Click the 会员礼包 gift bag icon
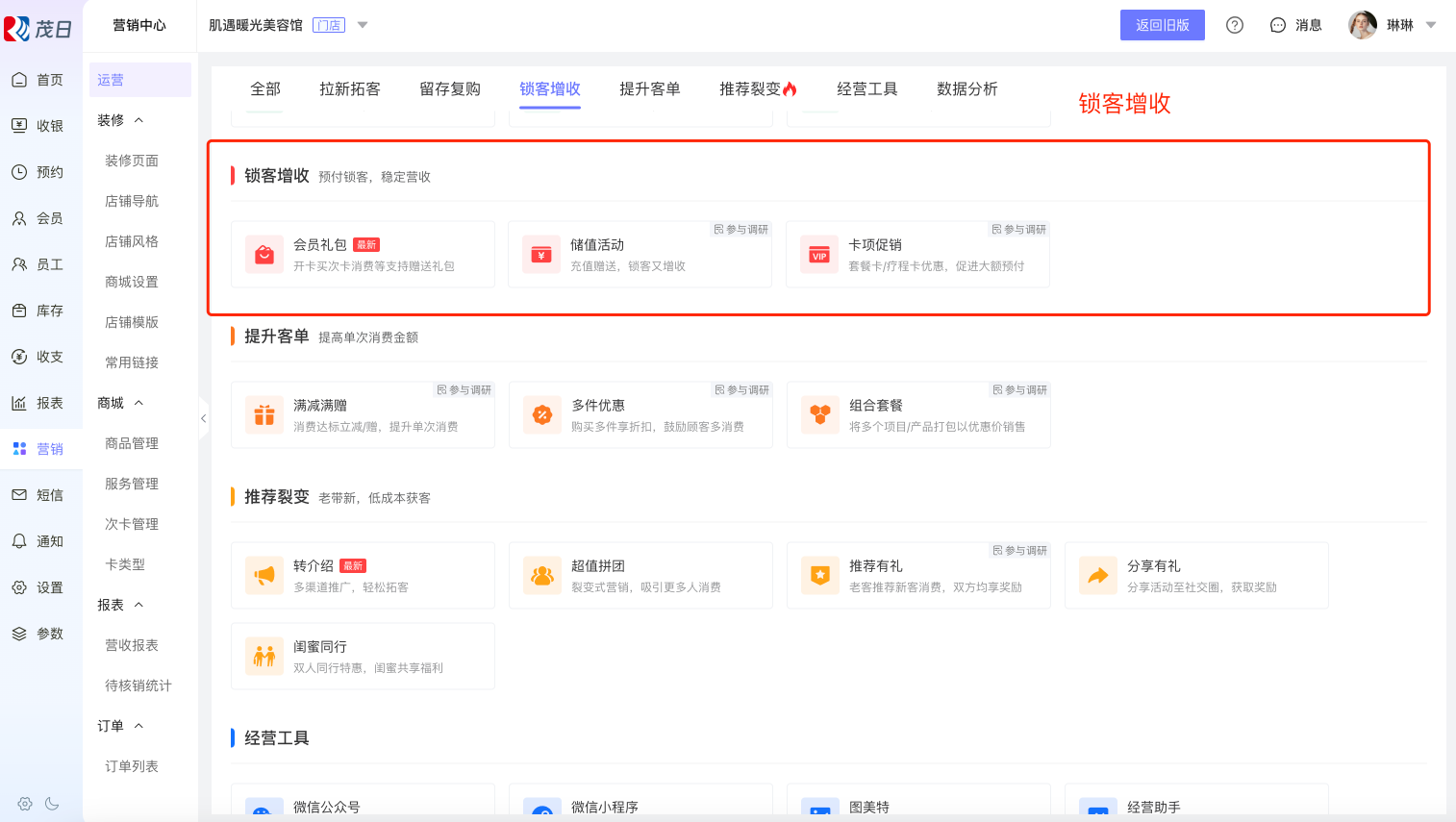Viewport: 1456px width, 822px height. point(264,255)
